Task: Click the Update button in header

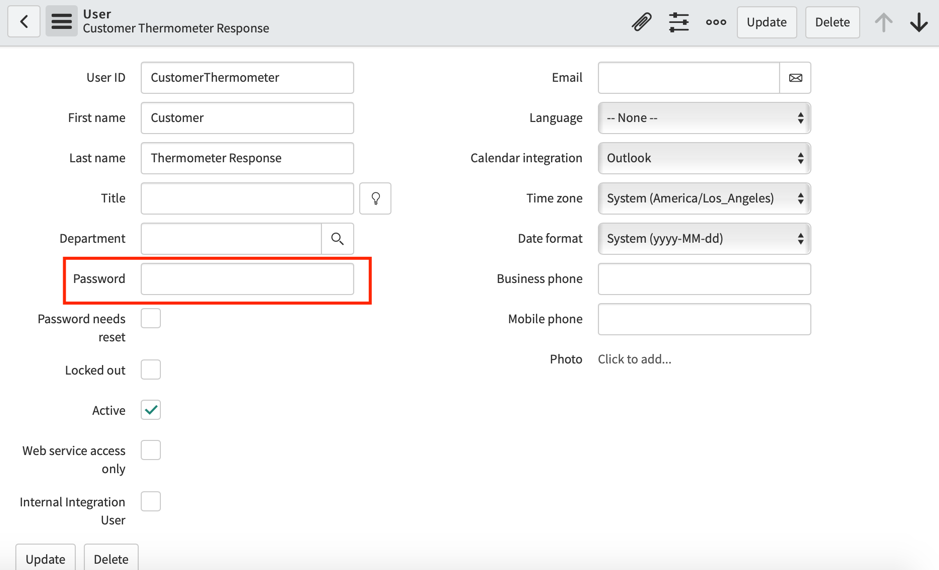Action: [x=767, y=22]
